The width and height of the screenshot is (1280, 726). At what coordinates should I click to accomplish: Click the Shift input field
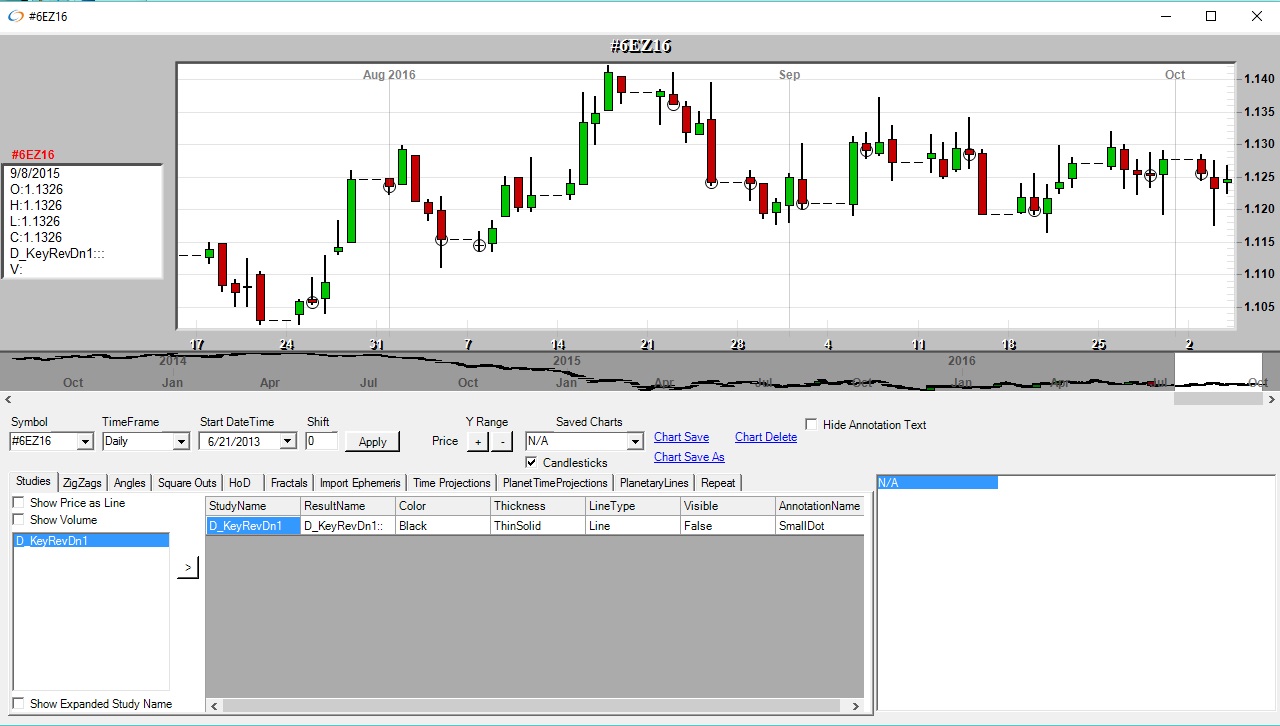[x=321, y=441]
